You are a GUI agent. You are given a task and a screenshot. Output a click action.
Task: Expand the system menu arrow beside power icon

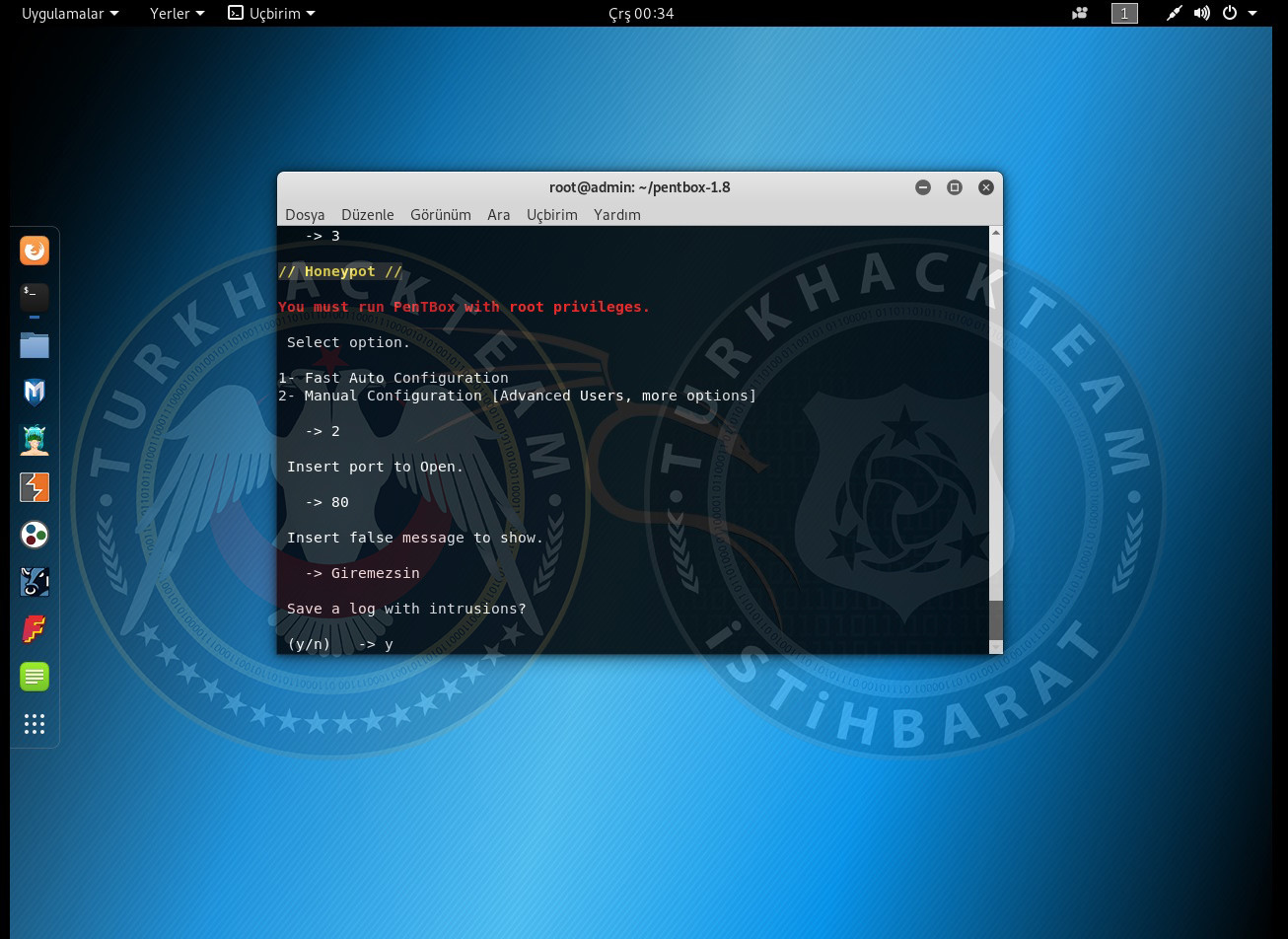(1252, 13)
